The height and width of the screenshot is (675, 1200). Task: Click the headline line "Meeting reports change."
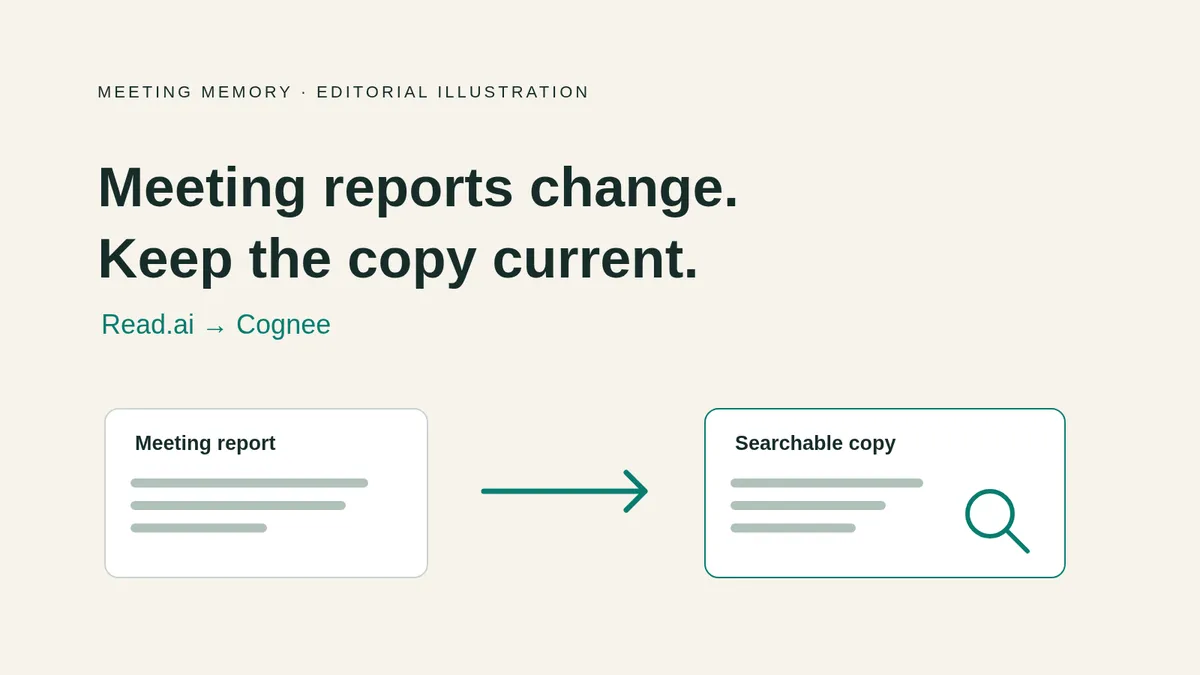[x=418, y=187]
